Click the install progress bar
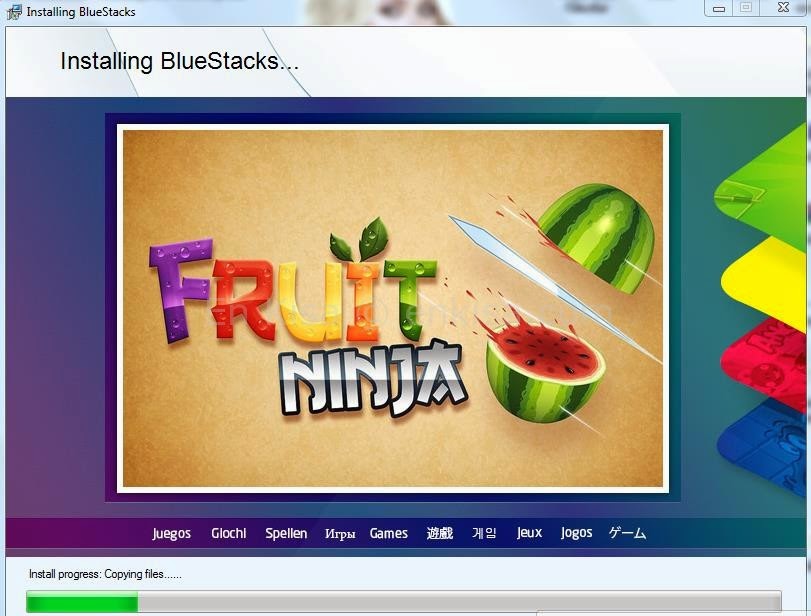The width and height of the screenshot is (811, 616). click(x=403, y=602)
